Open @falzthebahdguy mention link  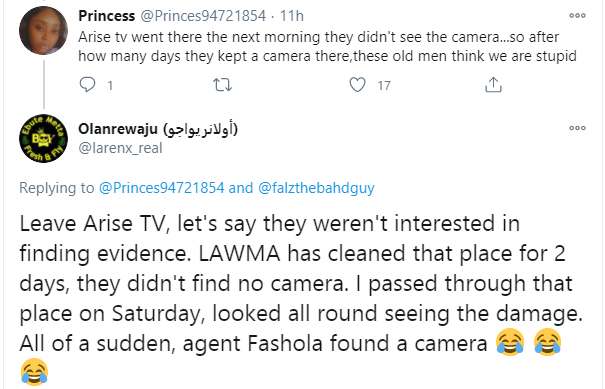coord(316,188)
